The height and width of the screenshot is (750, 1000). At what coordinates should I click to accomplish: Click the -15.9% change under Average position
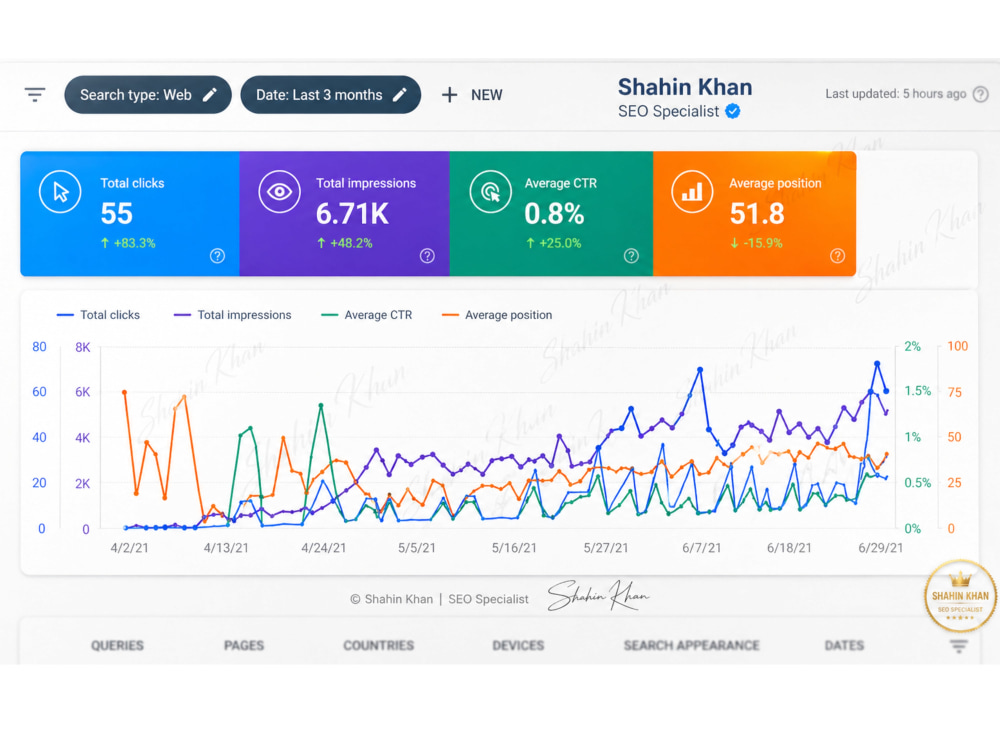point(756,243)
